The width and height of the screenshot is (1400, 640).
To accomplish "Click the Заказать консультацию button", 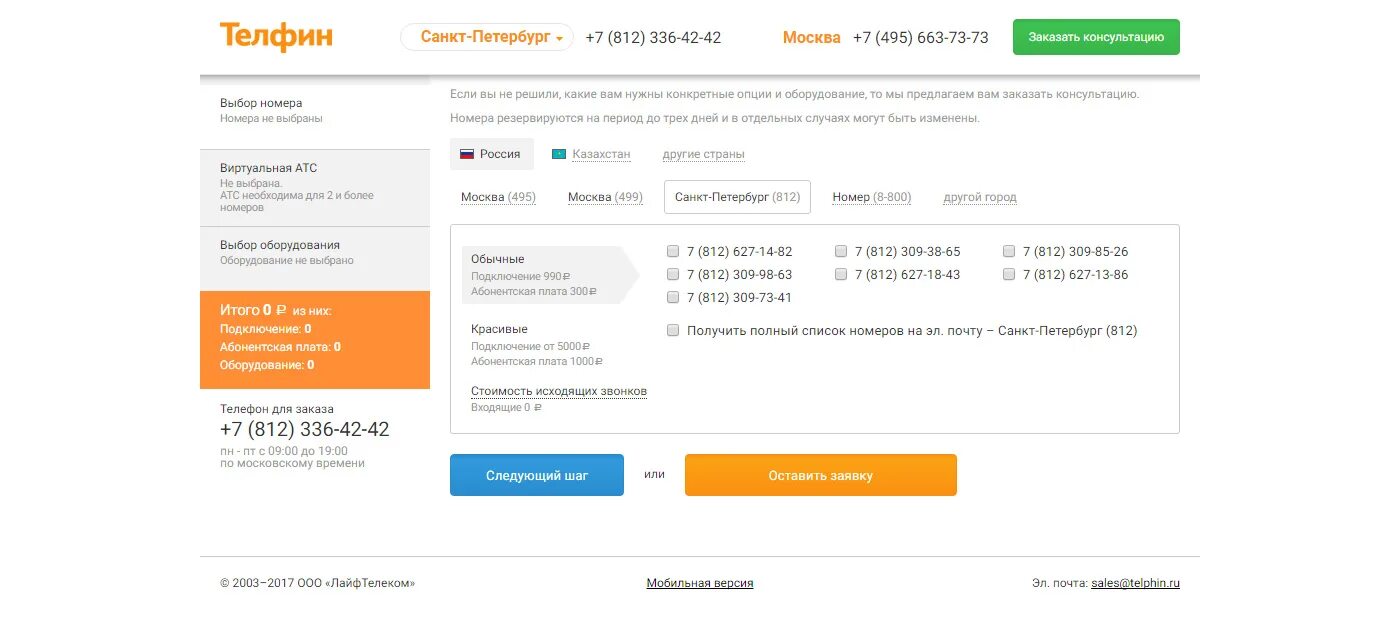I will [1096, 37].
